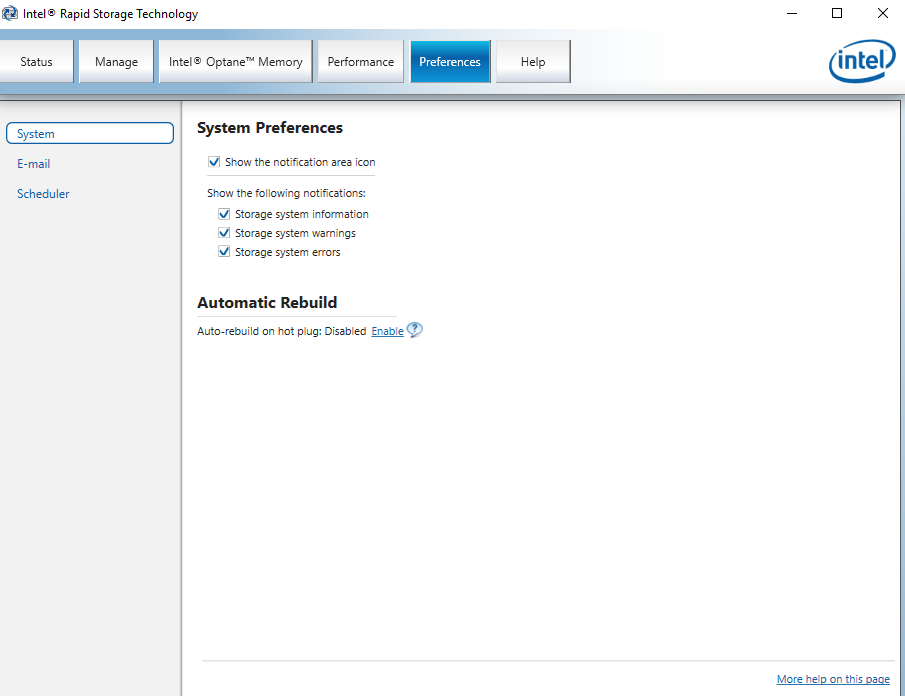Click the System Preferences heading

coord(270,128)
